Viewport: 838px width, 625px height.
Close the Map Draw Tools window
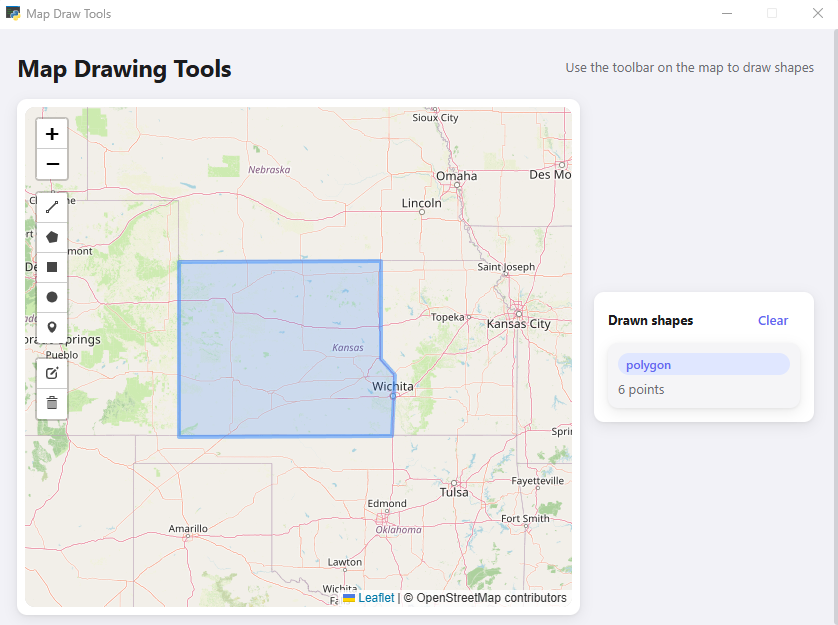[818, 13]
